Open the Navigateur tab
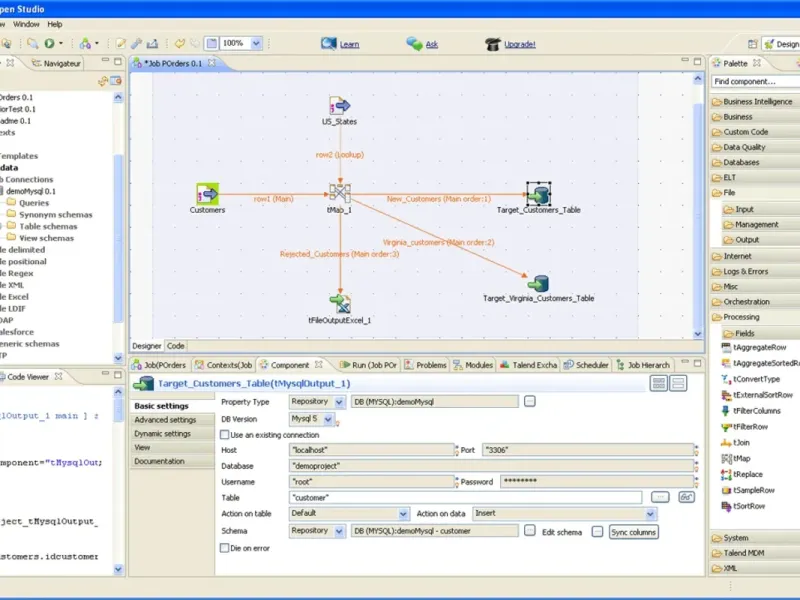 (x=56, y=63)
